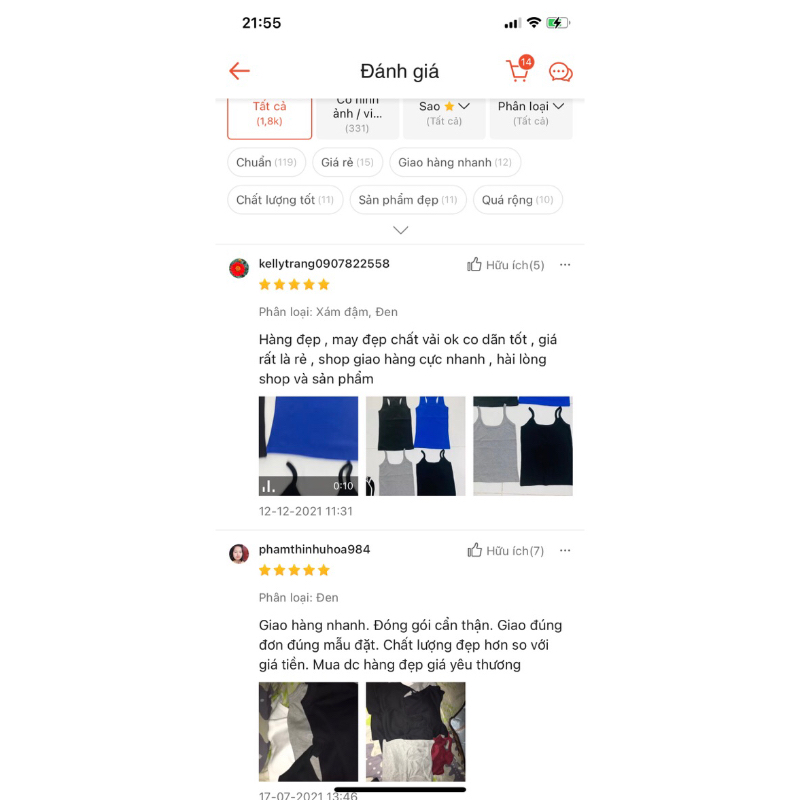Screen dimensions: 800x800
Task: Open the chat messages icon
Action: coord(560,72)
